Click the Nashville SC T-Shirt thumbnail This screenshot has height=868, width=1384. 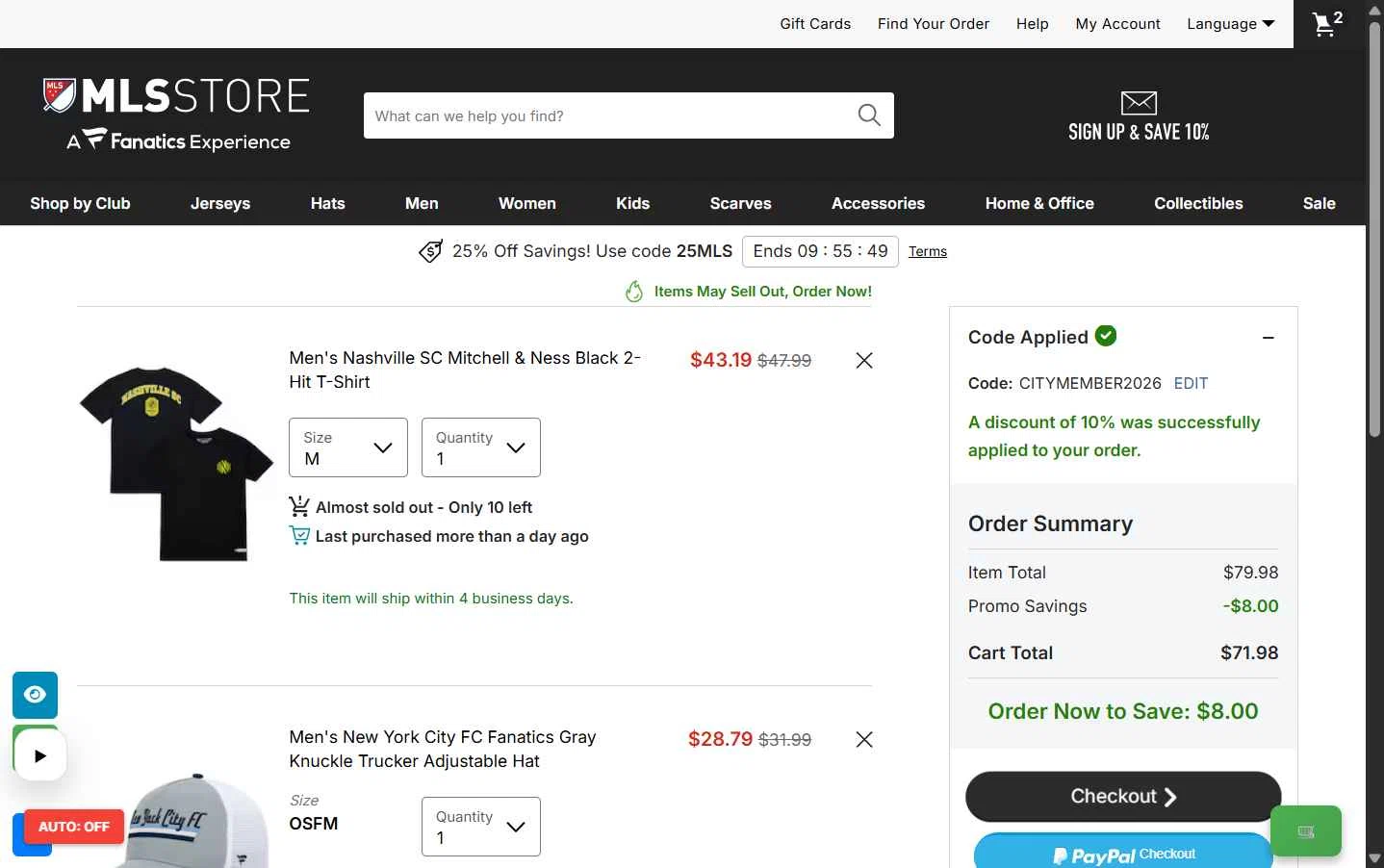(x=176, y=463)
